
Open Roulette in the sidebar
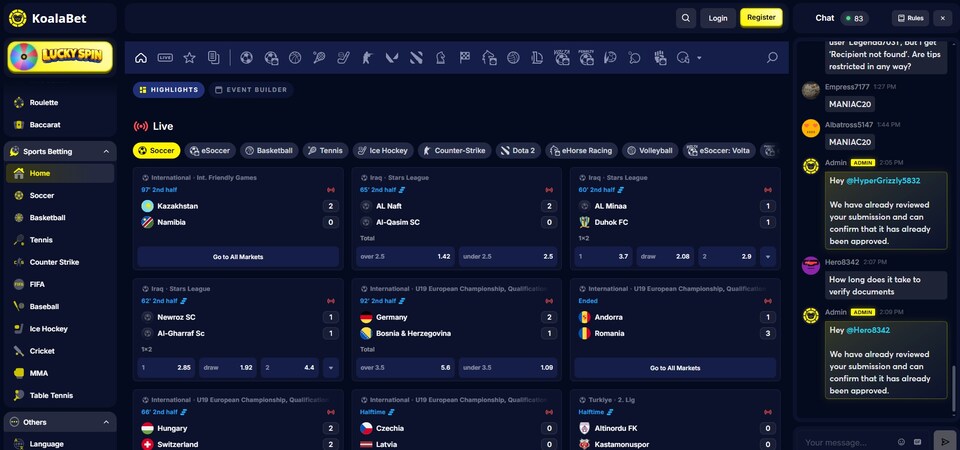(x=60, y=103)
